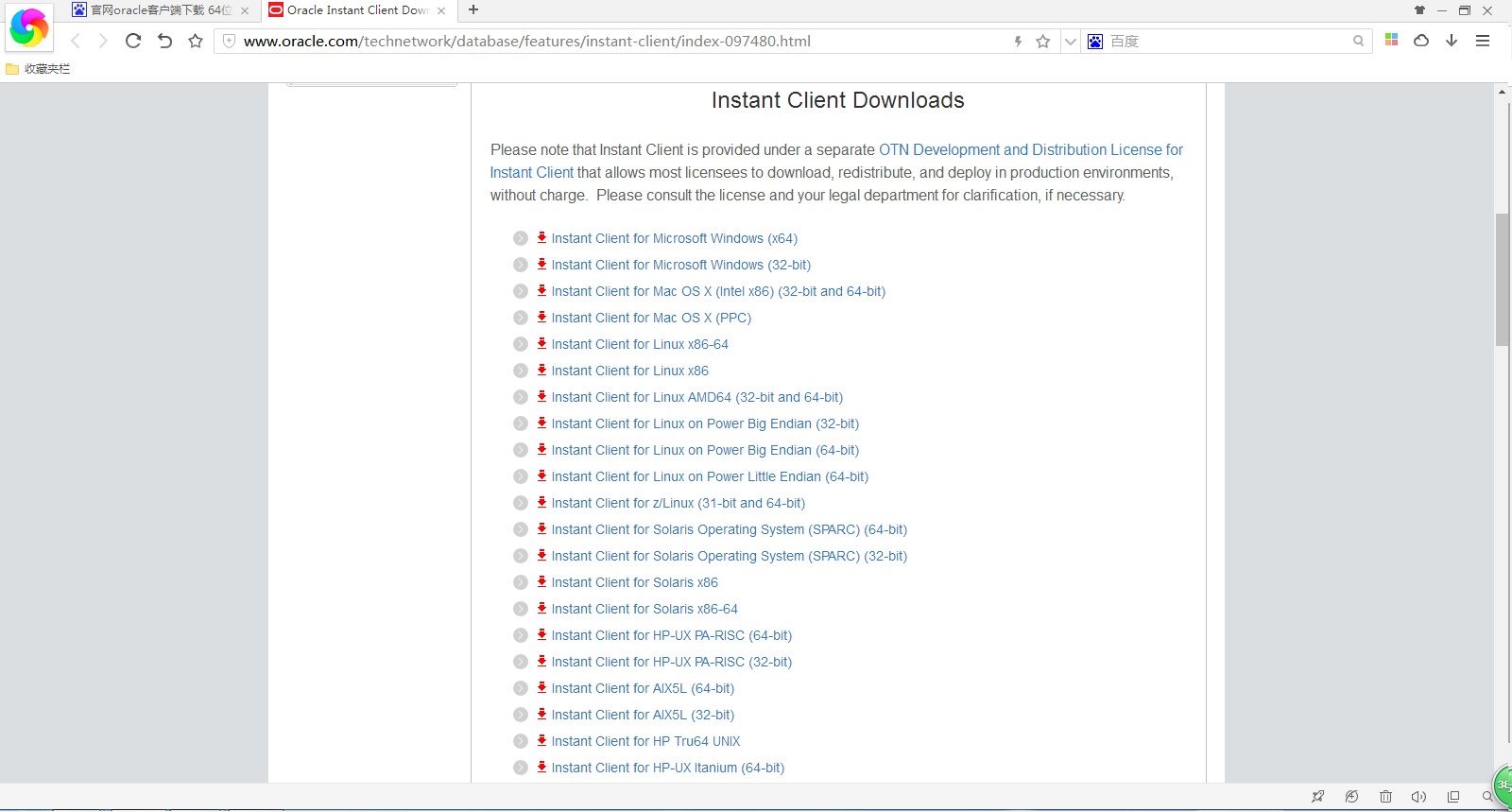Click the URL address bar field
This screenshot has height=812, width=1512.
[x=624, y=42]
